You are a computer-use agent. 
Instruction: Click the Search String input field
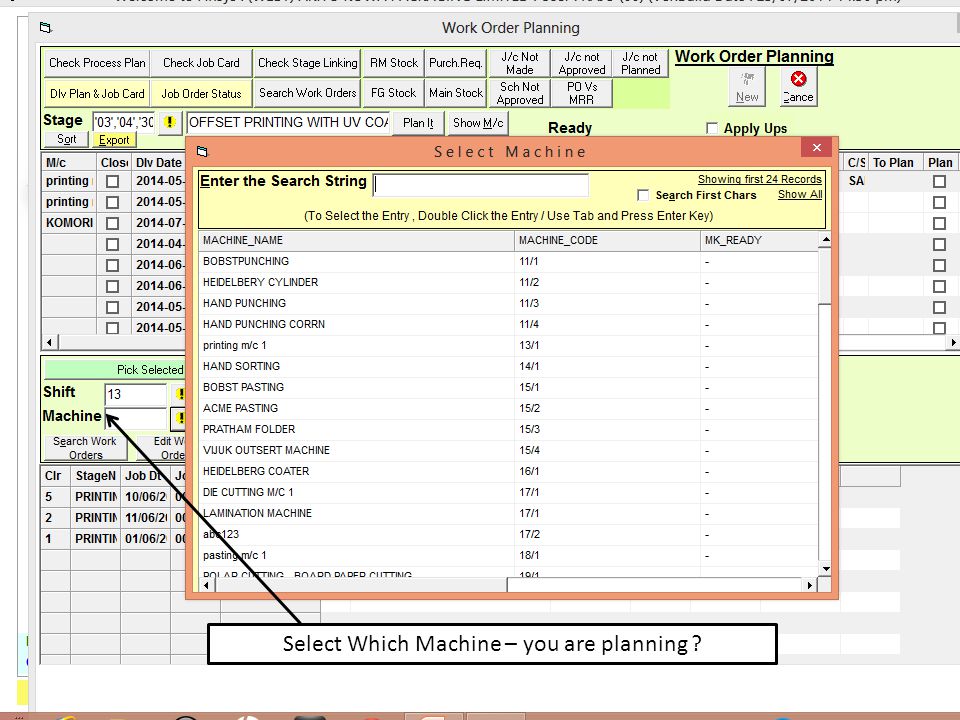click(481, 185)
